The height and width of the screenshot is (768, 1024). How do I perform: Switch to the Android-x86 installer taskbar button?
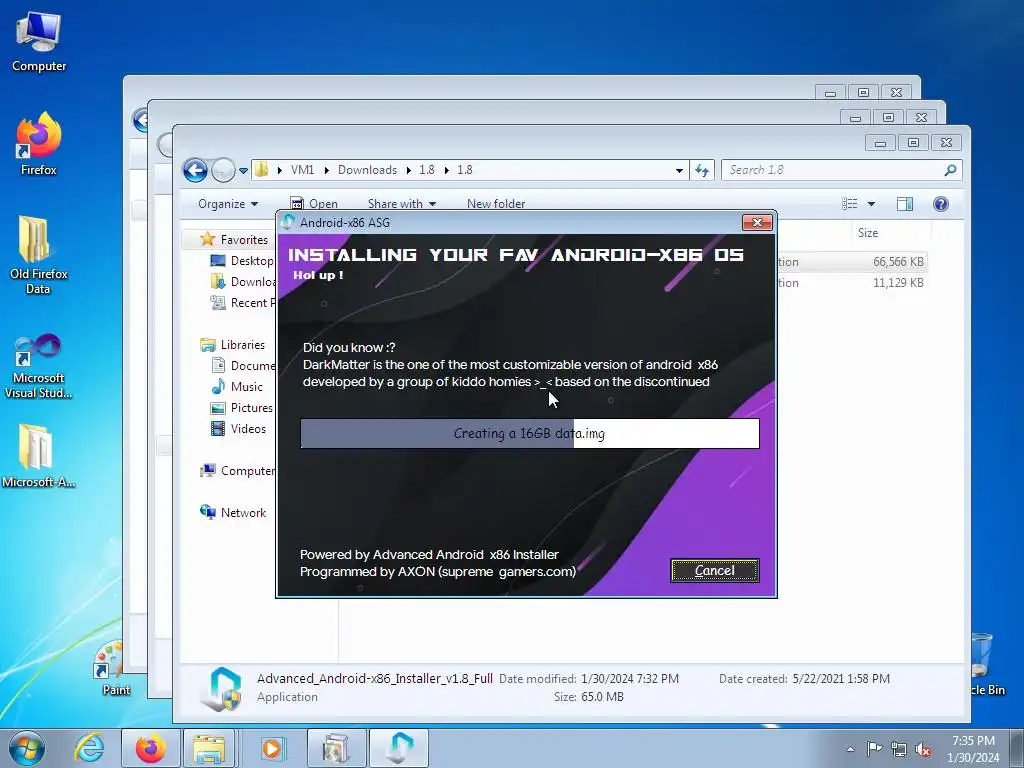399,748
